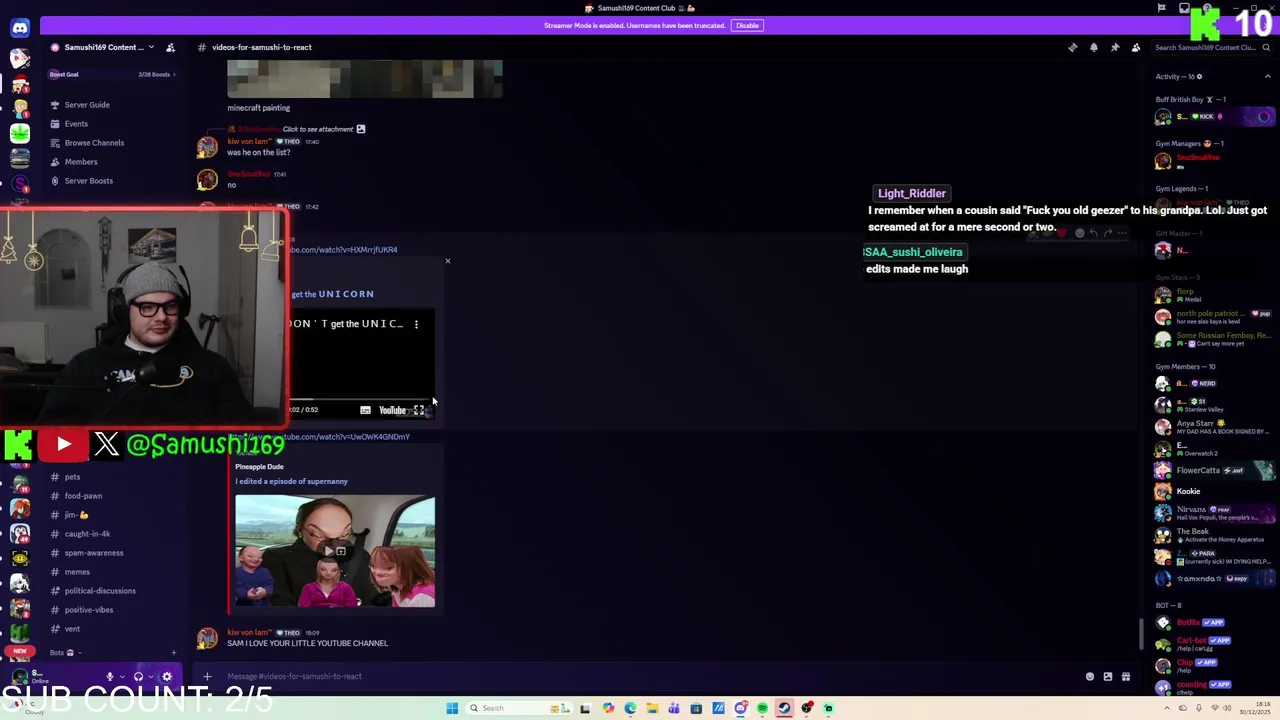
Task: Open Kookie member profile
Action: click(1214, 492)
